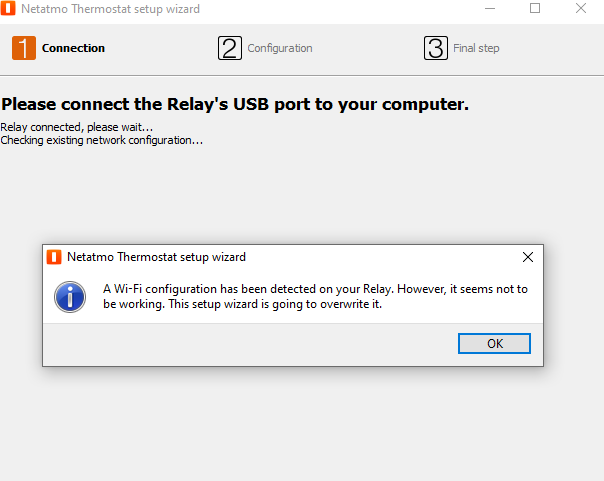Screen dimensions: 604x481
Task: Maximize the setup wizard main window
Action: pos(535,9)
